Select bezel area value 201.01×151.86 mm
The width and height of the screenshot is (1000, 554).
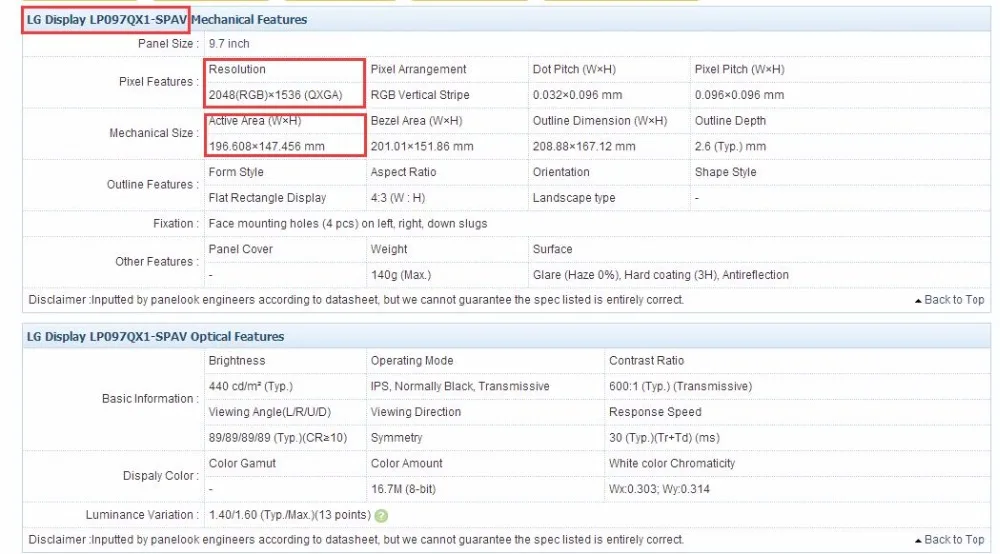422,147
